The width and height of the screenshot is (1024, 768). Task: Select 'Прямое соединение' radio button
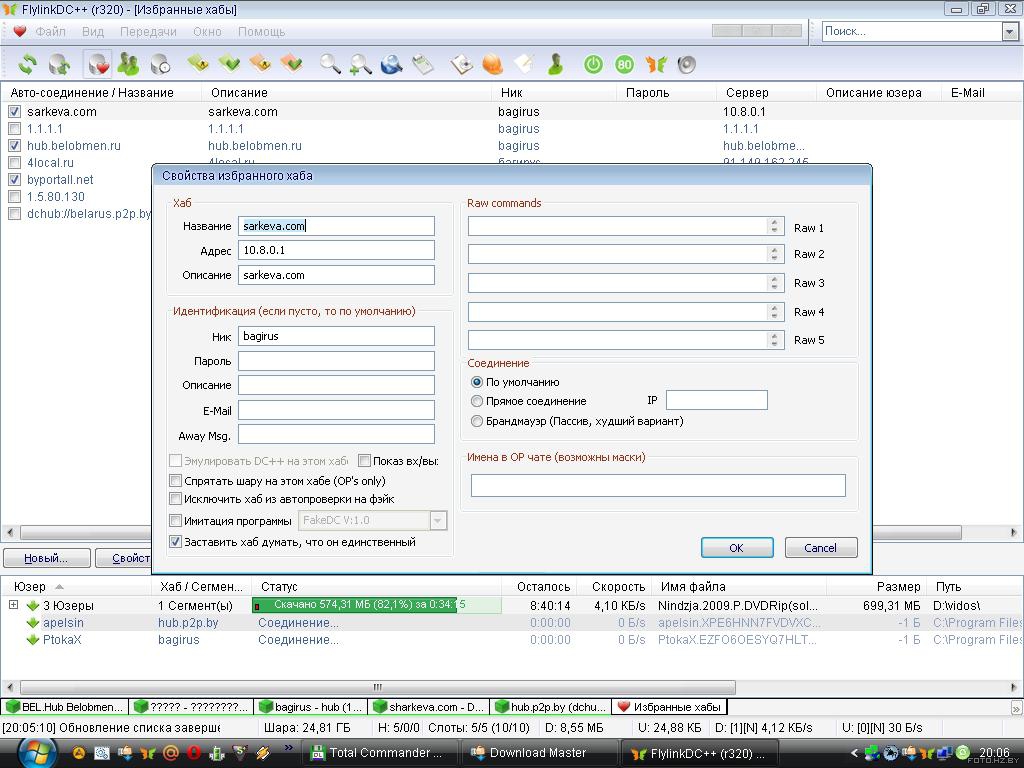tap(477, 401)
